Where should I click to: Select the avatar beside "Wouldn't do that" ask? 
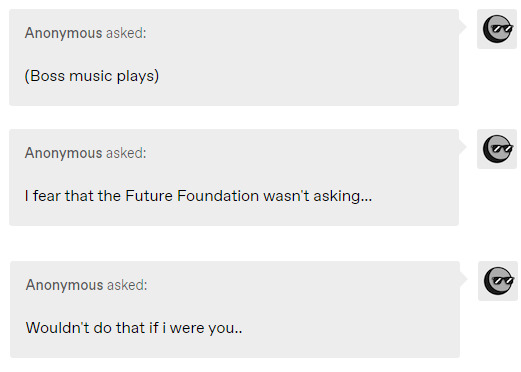click(498, 281)
